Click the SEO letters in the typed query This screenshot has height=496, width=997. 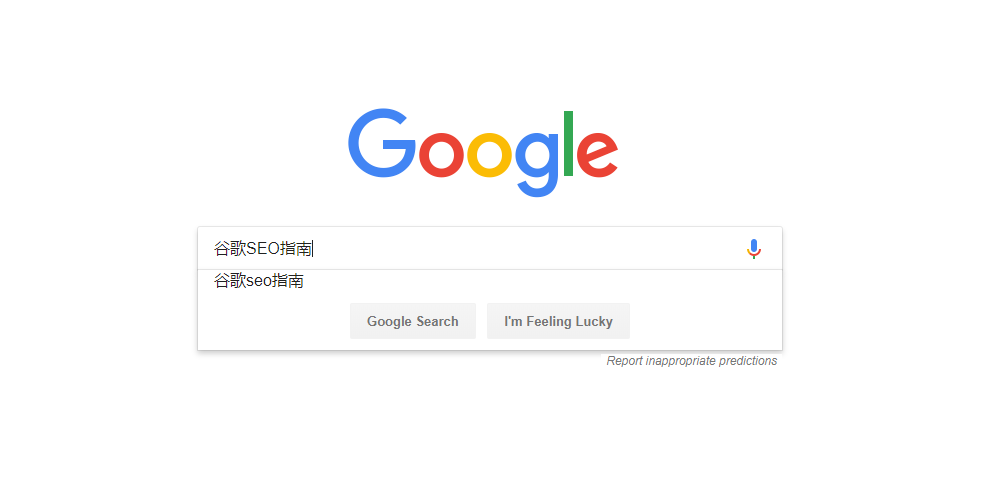coord(263,249)
